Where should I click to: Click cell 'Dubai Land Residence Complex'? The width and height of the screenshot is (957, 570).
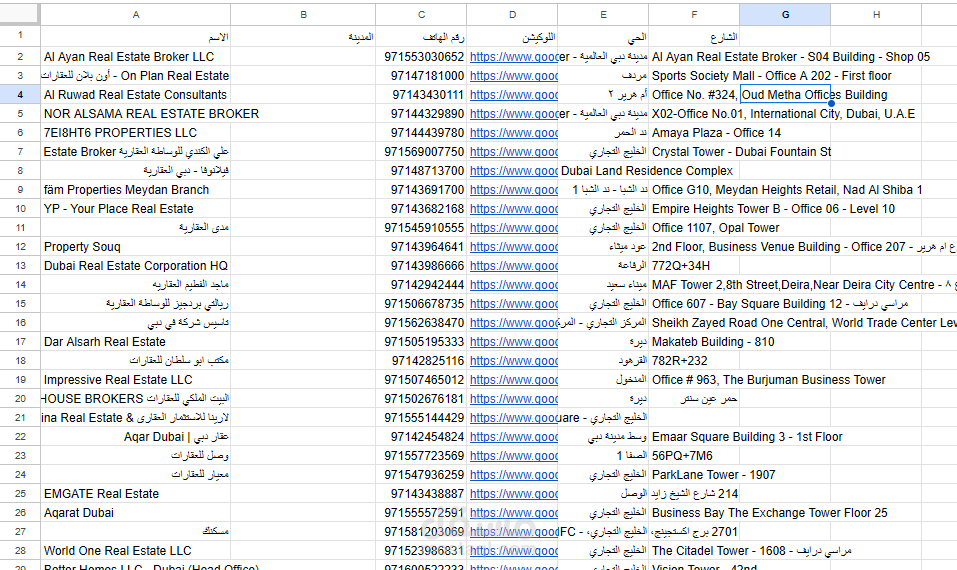point(647,171)
